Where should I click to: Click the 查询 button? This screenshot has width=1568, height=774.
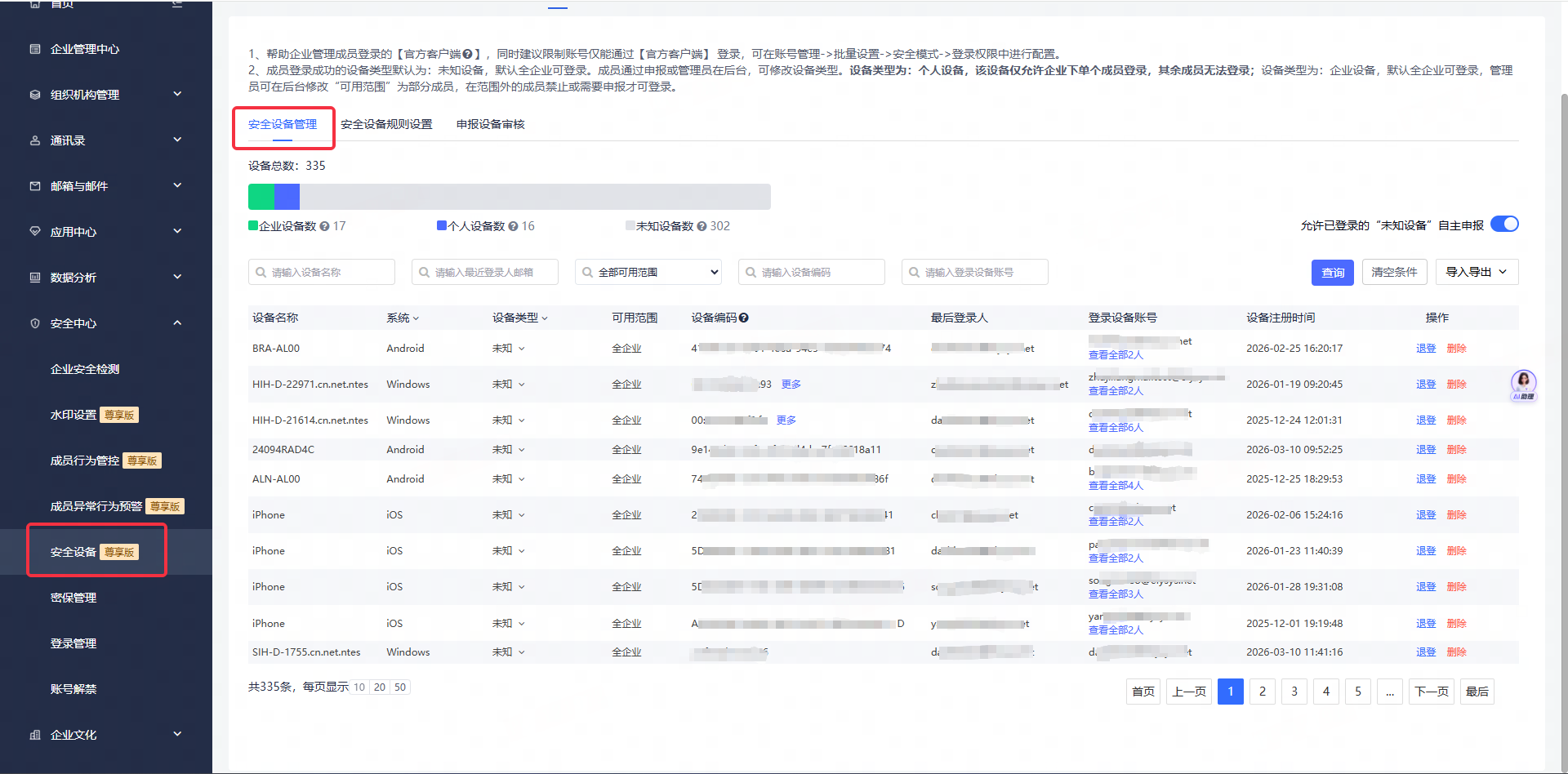pyautogui.click(x=1333, y=273)
